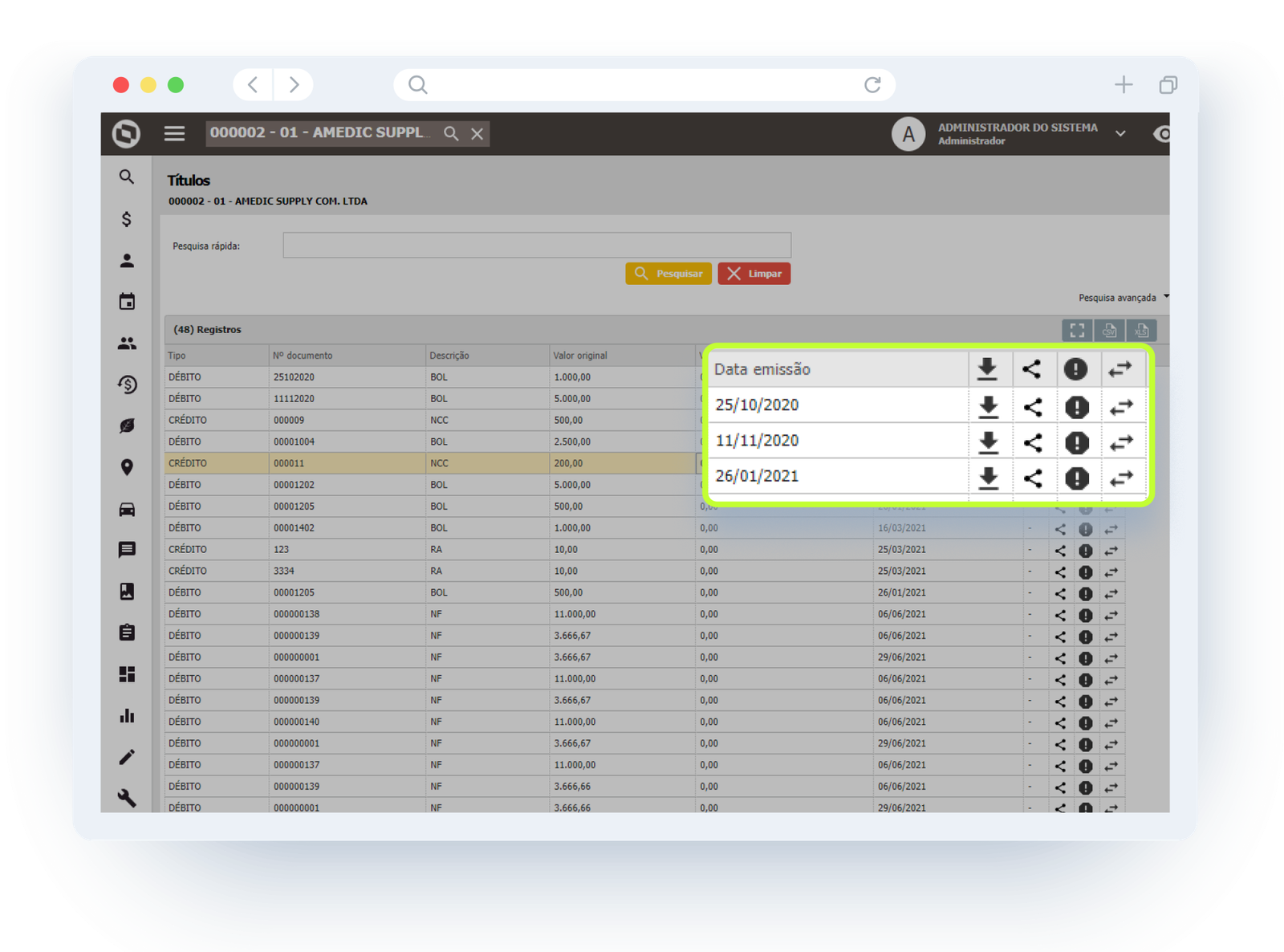
Task: Select the cell with document number 000009
Action: 347,421
